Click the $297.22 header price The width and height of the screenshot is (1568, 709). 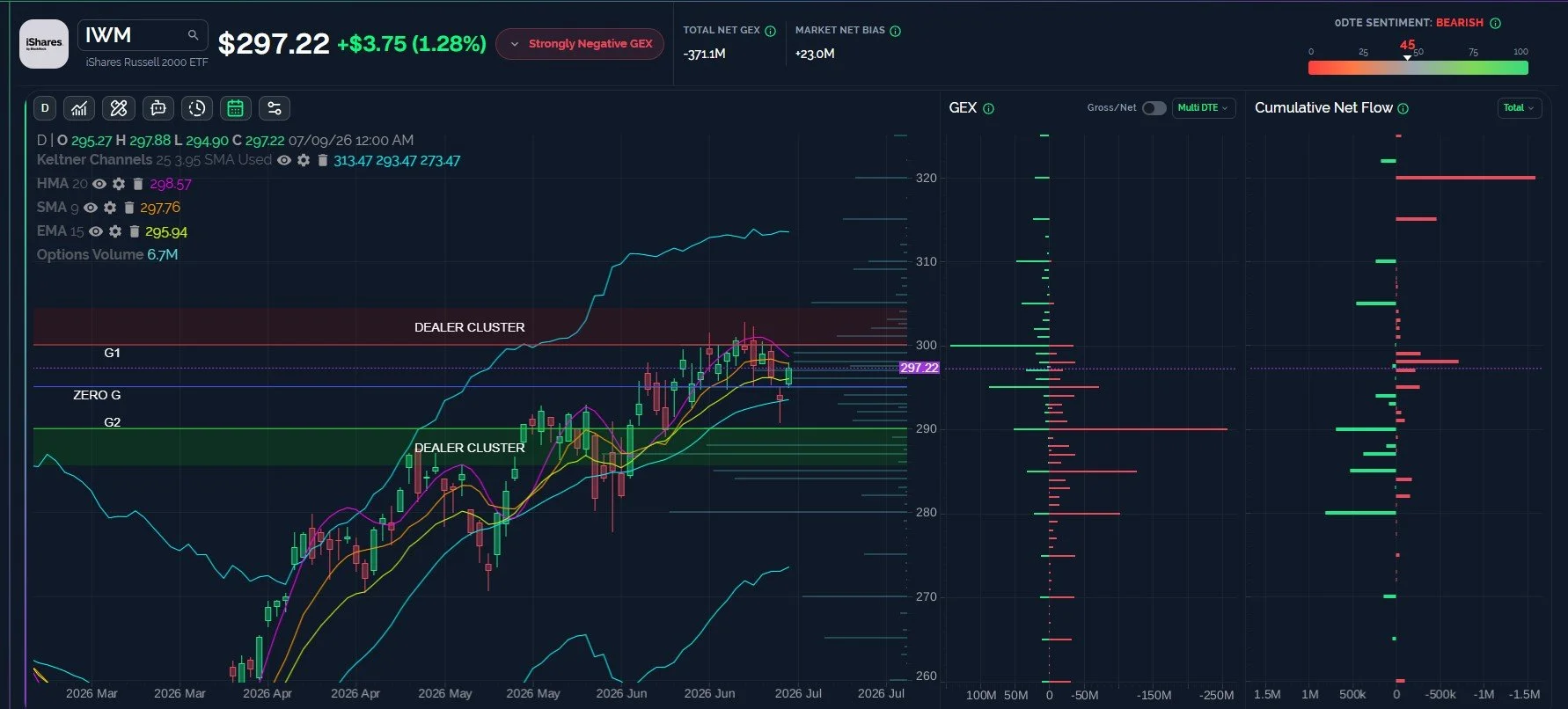(x=274, y=43)
